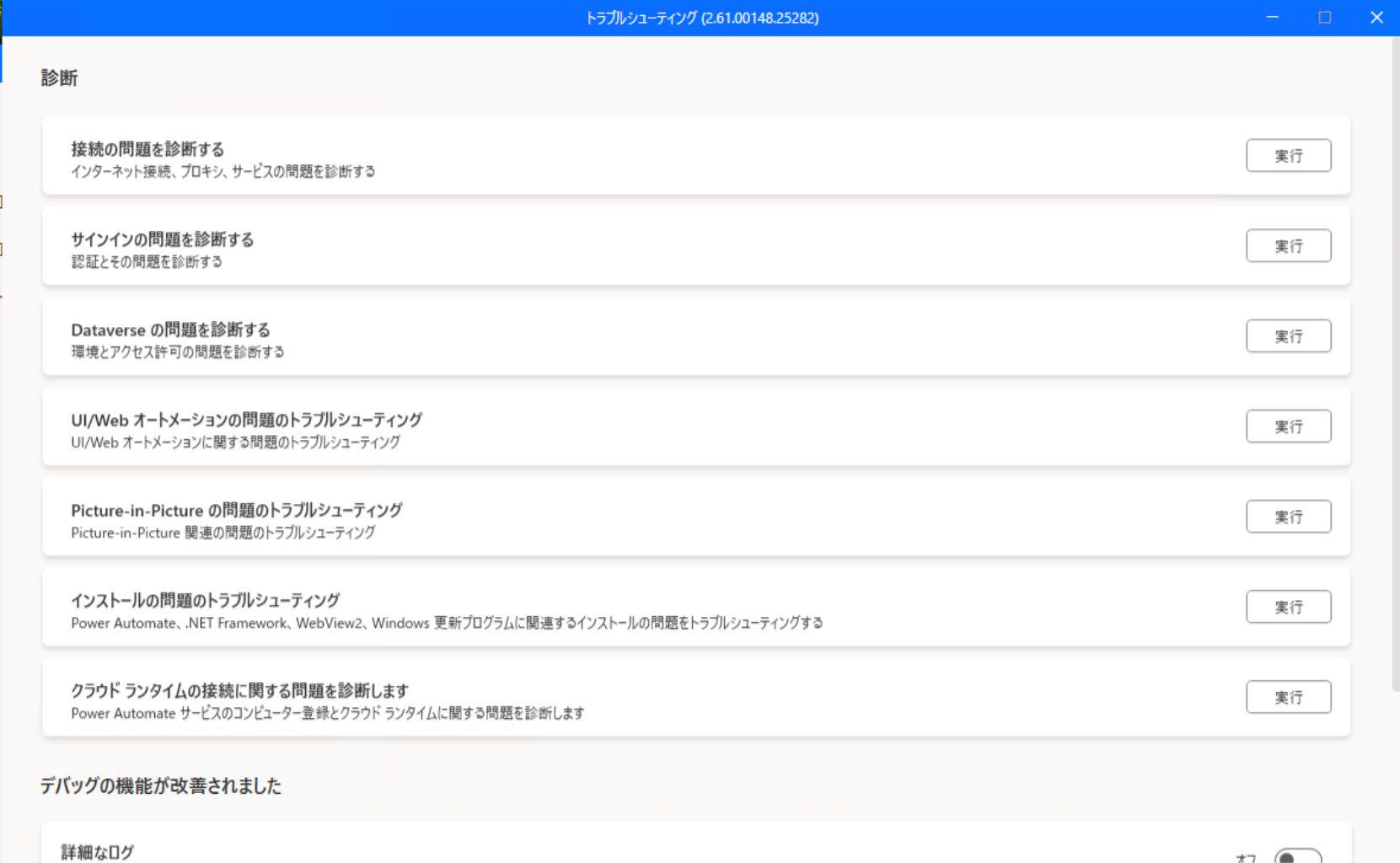
Task: Run the 接続の問題を診断する diagnostic
Action: point(1288,156)
